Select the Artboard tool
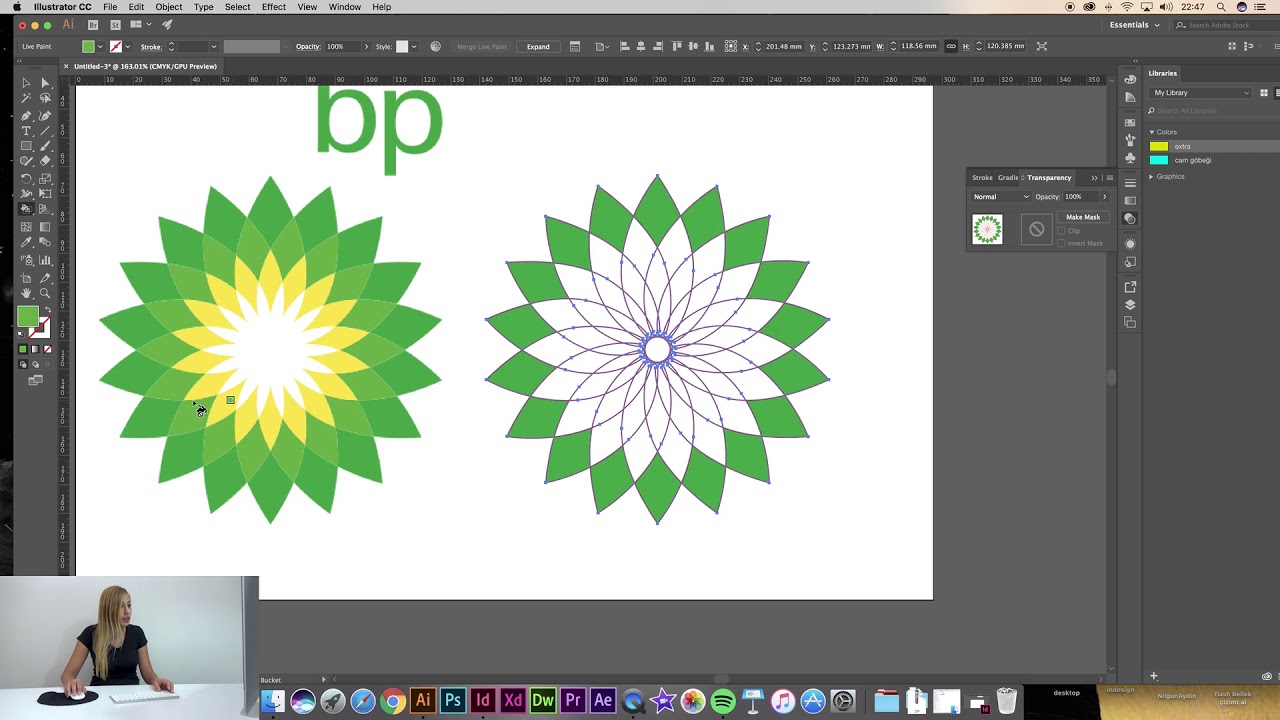Viewport: 1280px width, 720px height. (x=27, y=277)
